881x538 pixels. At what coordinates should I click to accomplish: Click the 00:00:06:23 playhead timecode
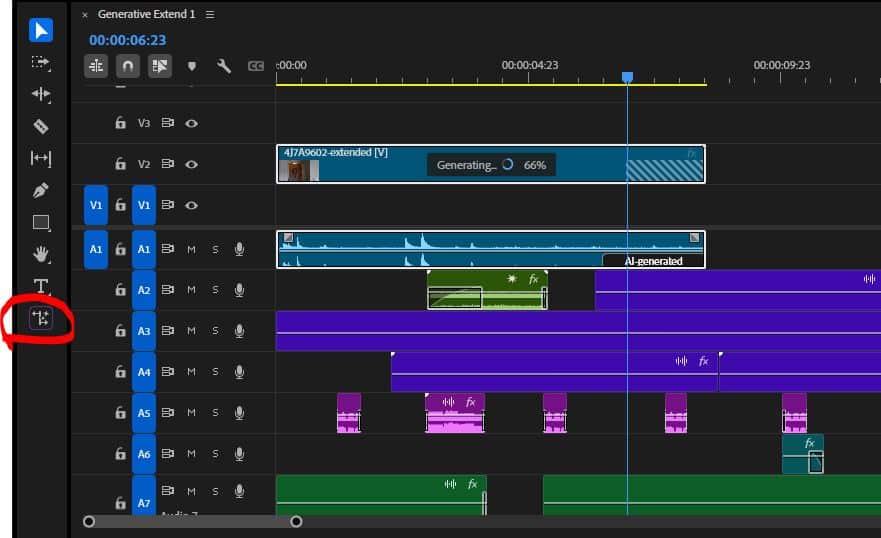coord(128,40)
